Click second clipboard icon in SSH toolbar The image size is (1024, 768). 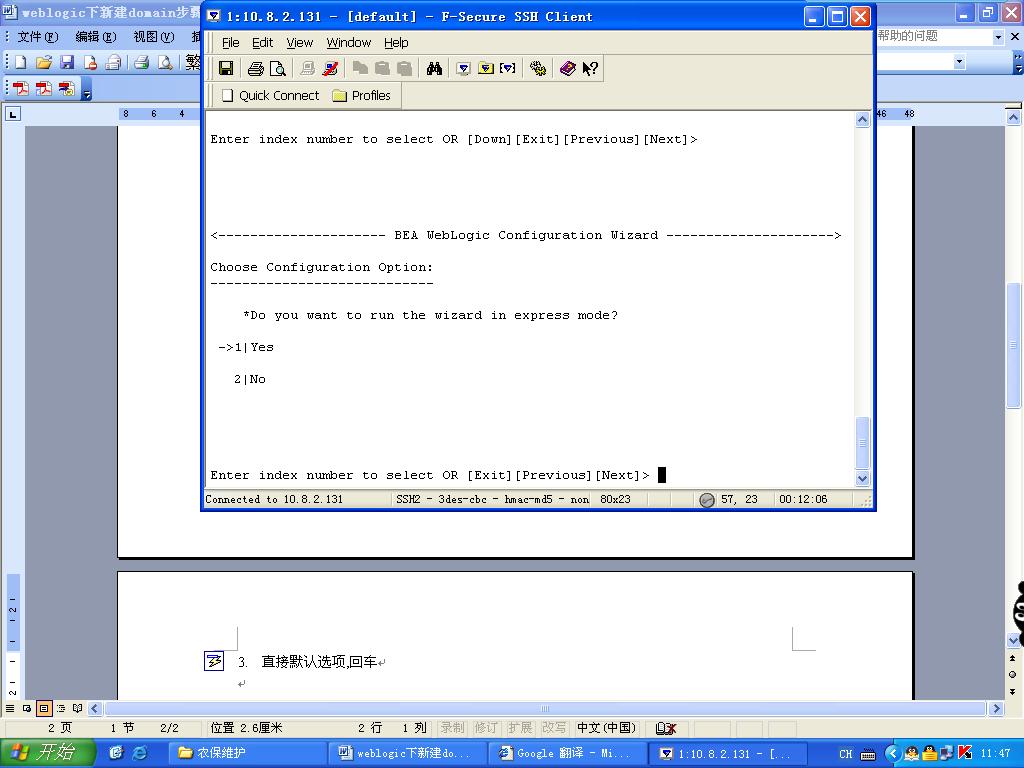(x=404, y=69)
